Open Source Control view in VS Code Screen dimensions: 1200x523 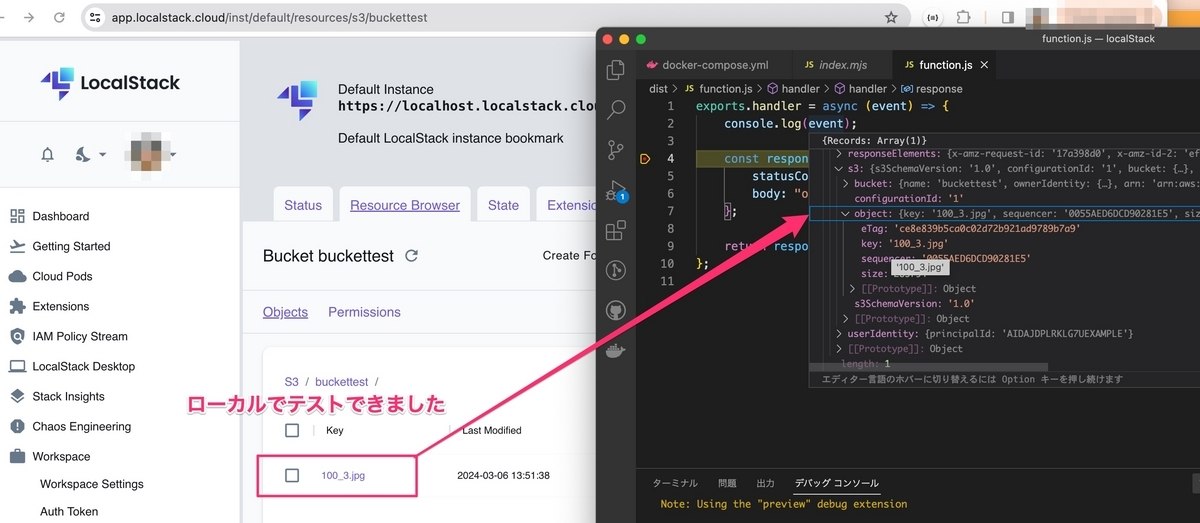(617, 150)
